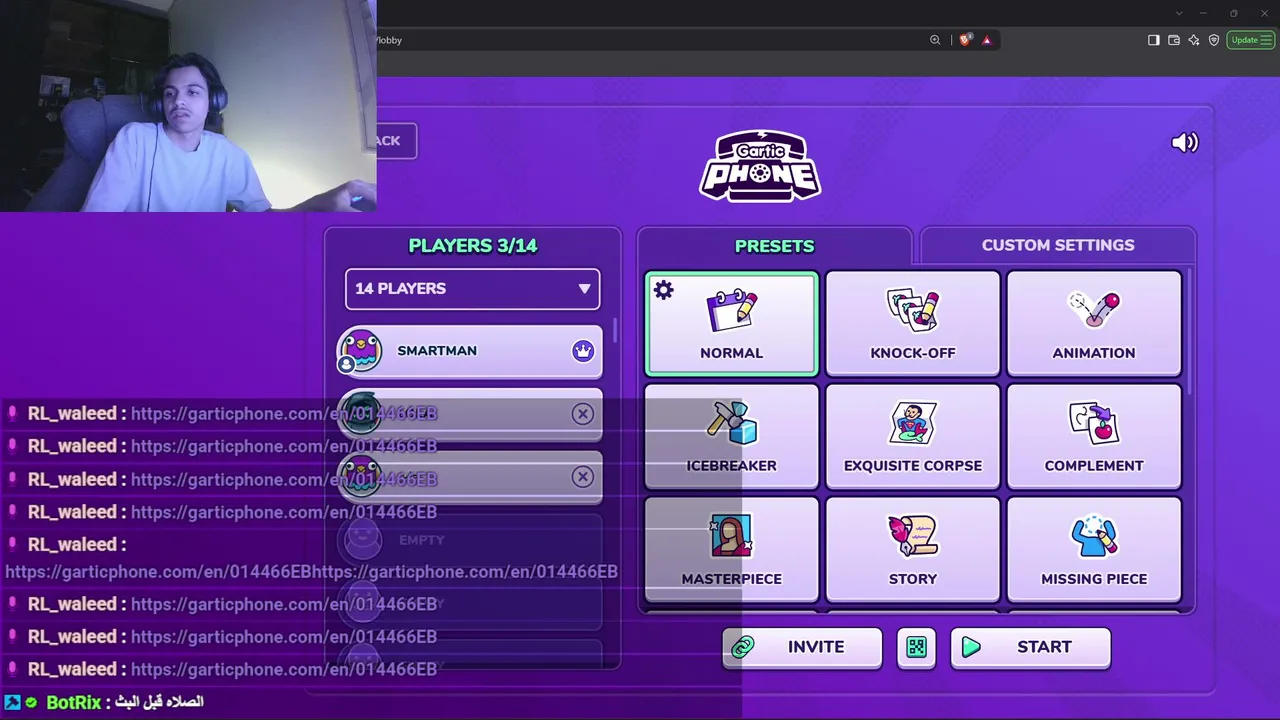This screenshot has height=720, width=1280.
Task: Choose the Exquisite Corpse preset
Action: coord(913,437)
